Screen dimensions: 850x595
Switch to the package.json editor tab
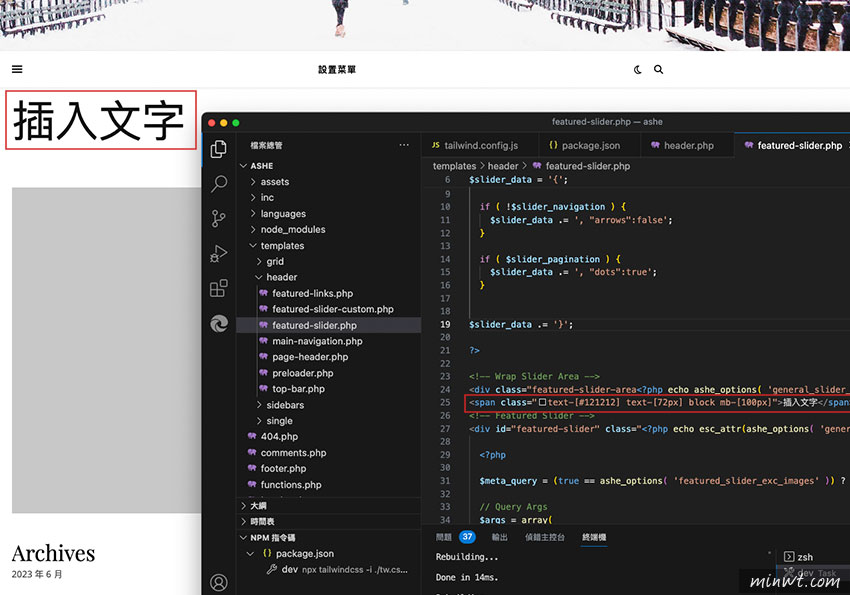(x=590, y=145)
